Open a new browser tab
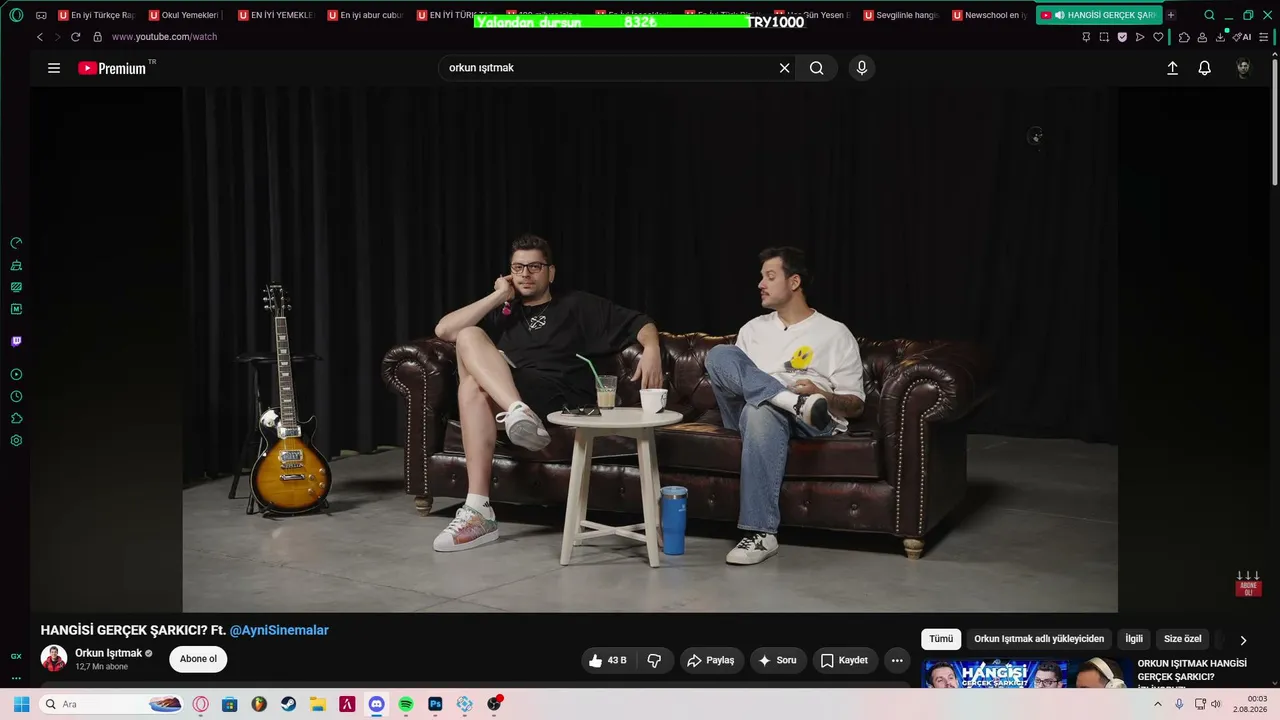The width and height of the screenshot is (1280, 720). click(1171, 15)
